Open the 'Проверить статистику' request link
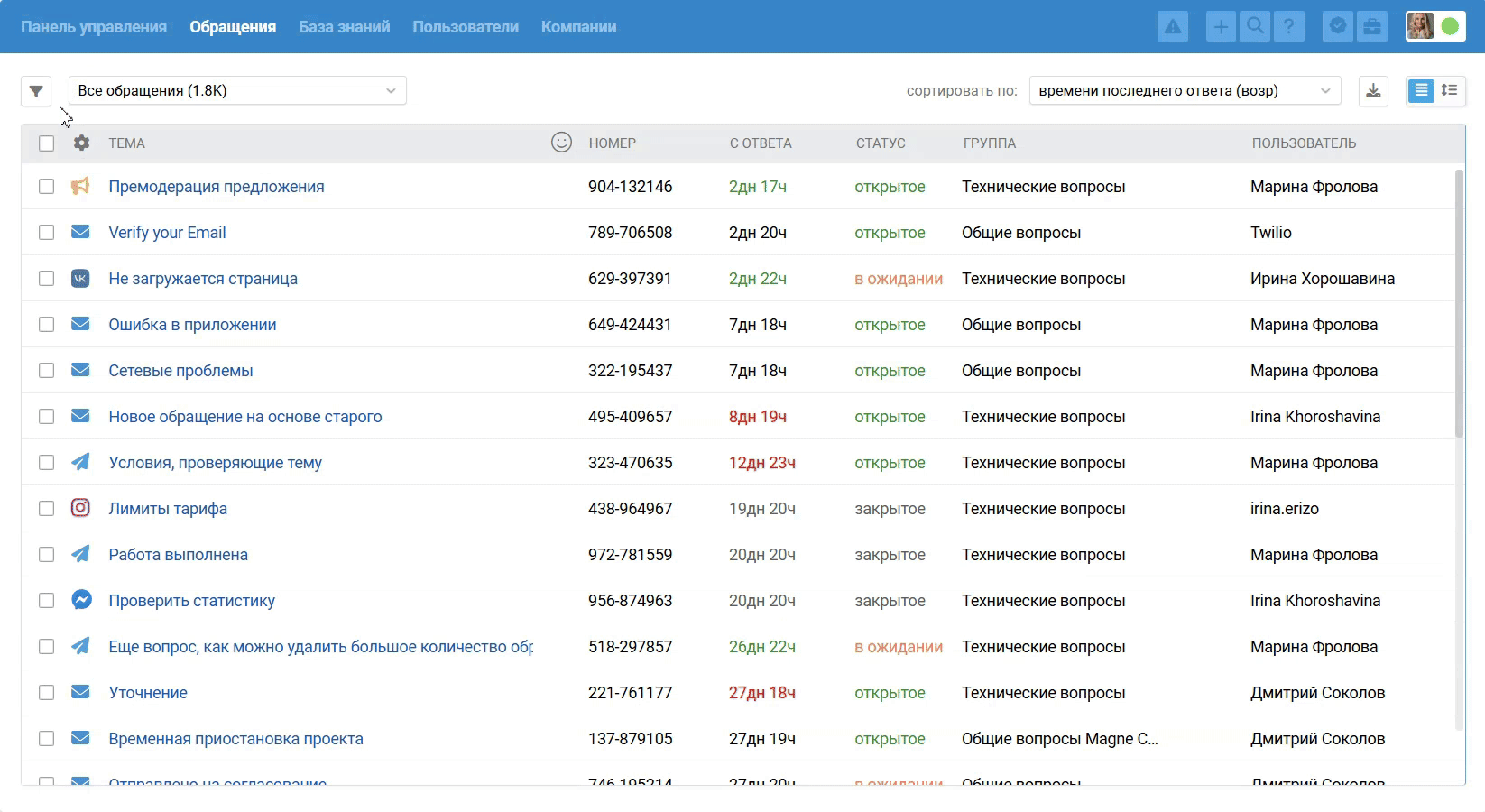 click(191, 601)
